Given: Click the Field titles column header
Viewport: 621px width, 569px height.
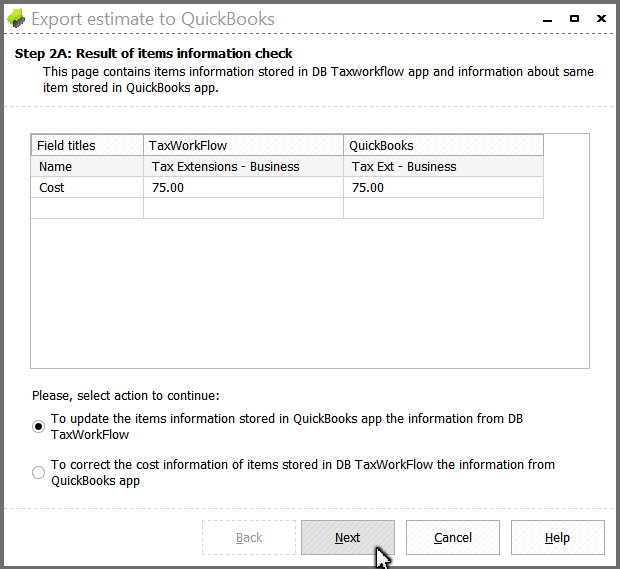Looking at the screenshot, I should 87,145.
